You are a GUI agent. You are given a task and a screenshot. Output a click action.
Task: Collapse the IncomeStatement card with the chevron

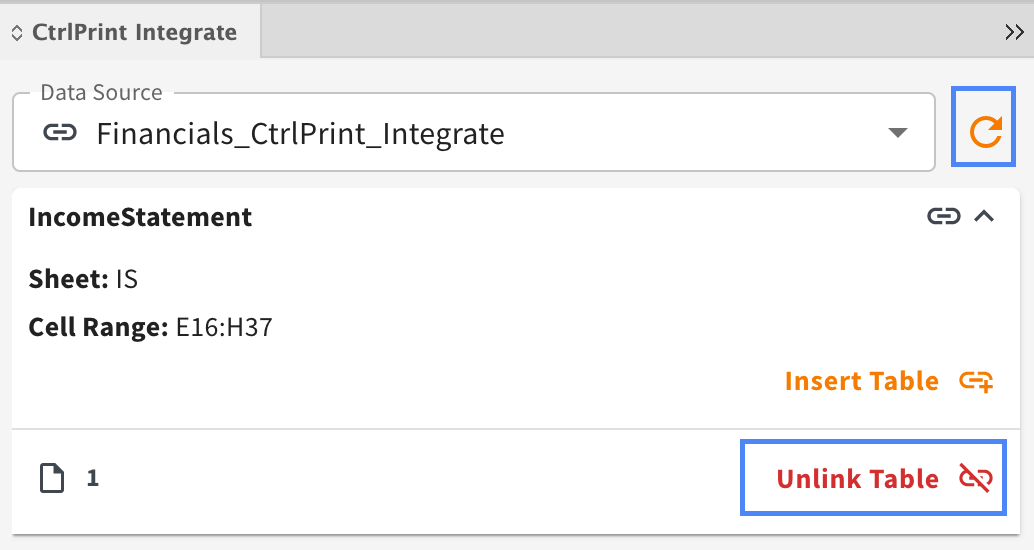click(x=984, y=216)
